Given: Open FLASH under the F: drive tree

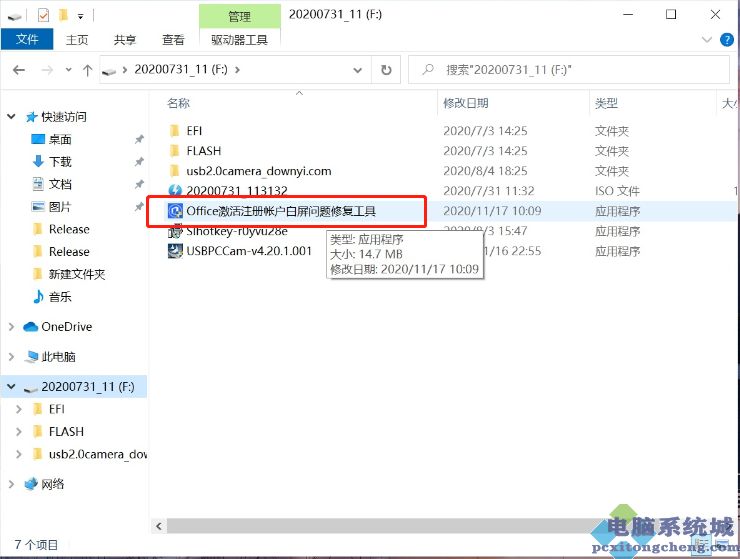Looking at the screenshot, I should tap(66, 432).
